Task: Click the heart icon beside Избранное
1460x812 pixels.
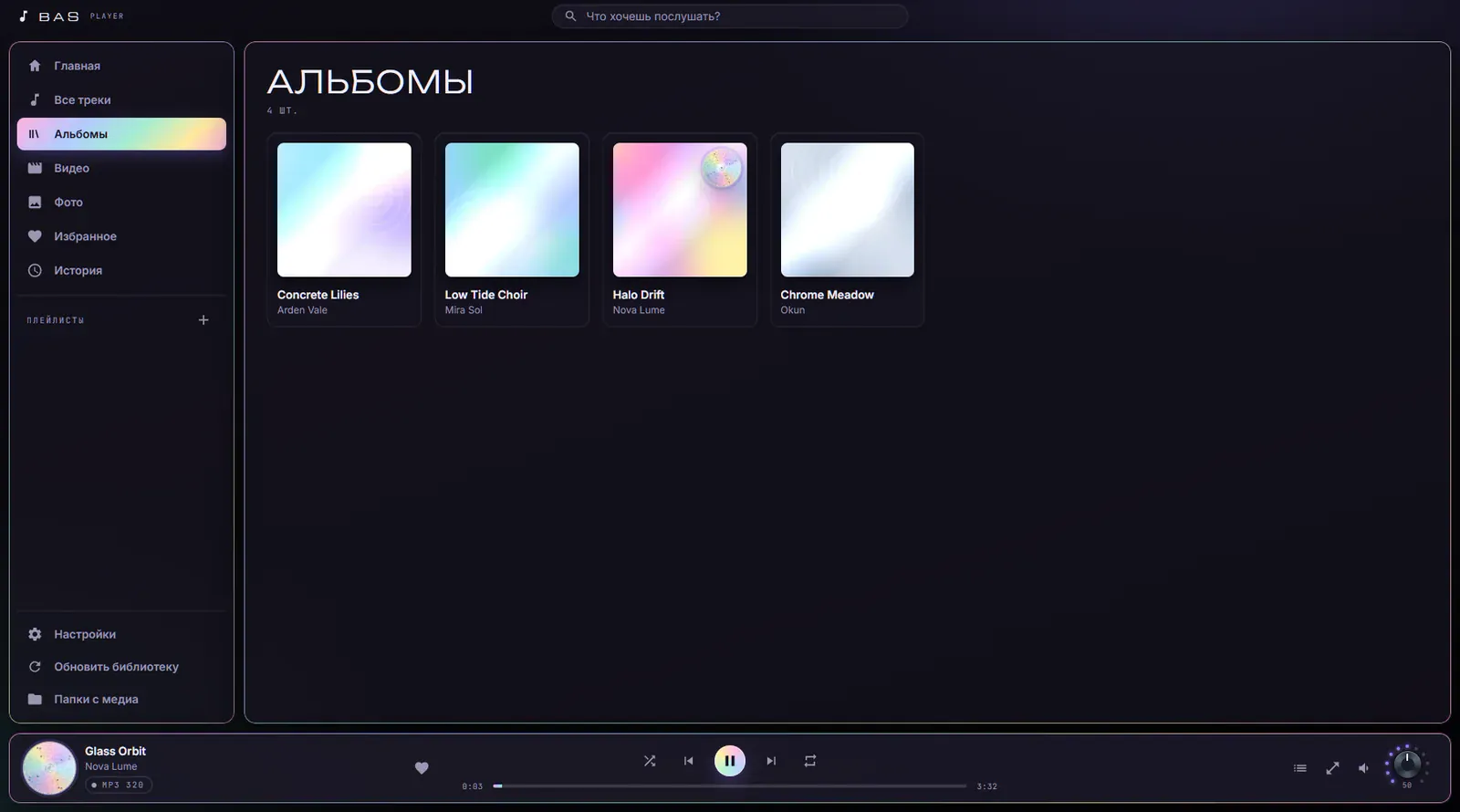Action: click(35, 236)
